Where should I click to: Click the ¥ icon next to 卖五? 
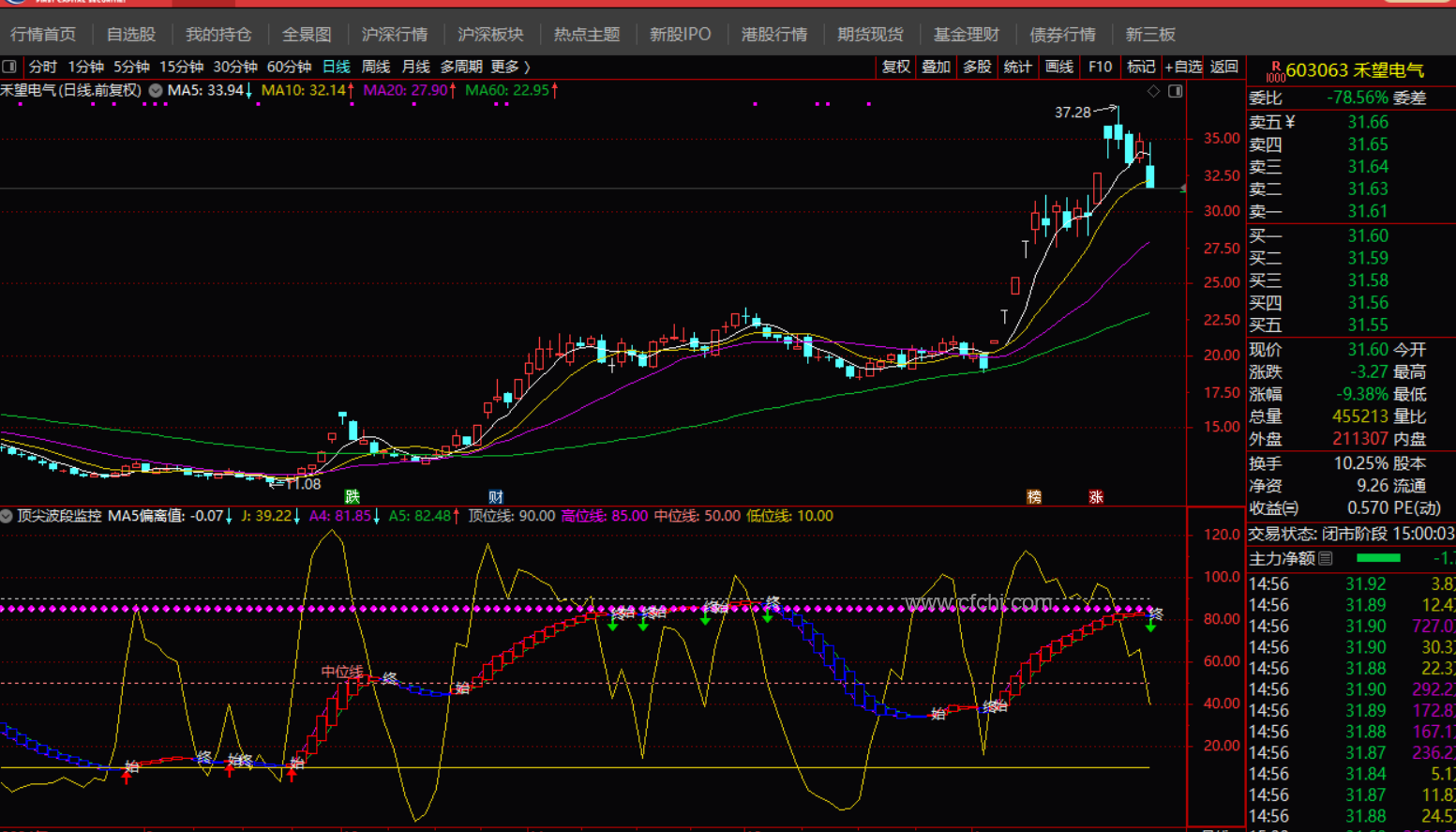point(1290,122)
